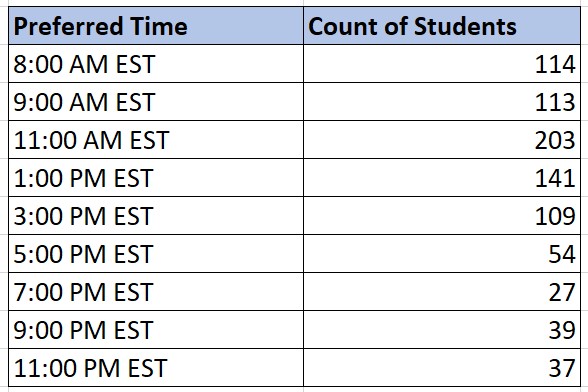Select the cell with value 113
588x392 pixels.
442,102
